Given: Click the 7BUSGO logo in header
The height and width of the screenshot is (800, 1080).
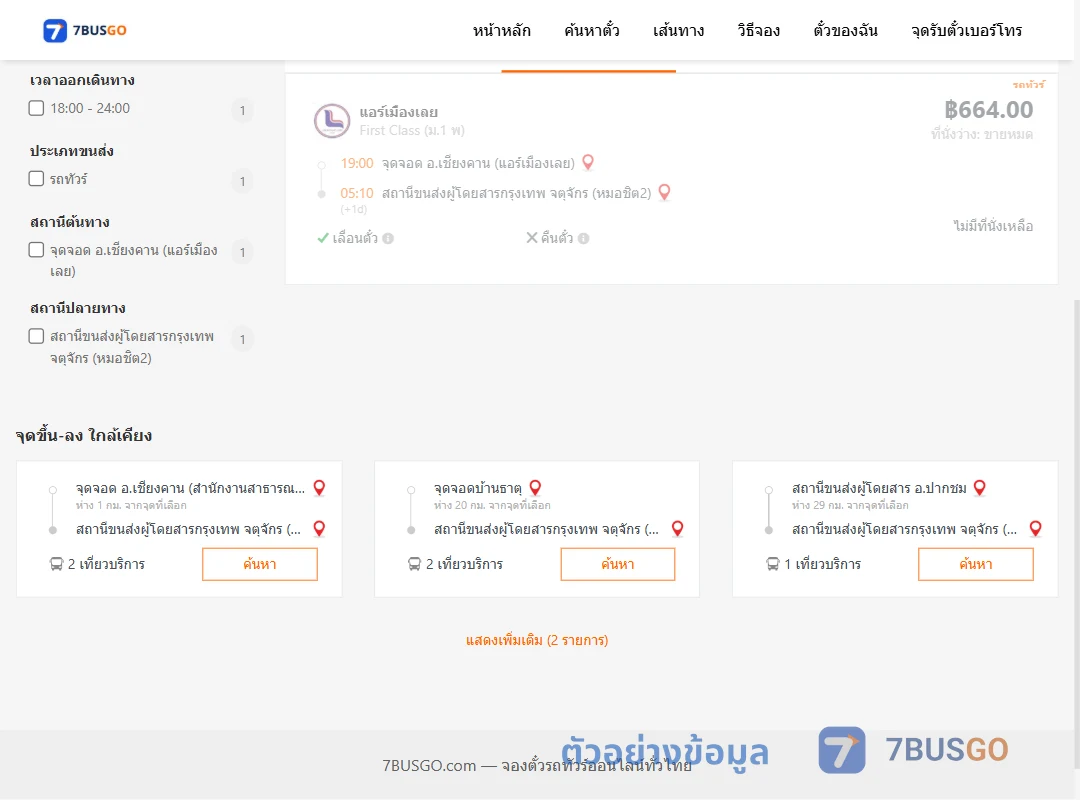Looking at the screenshot, I should tap(85, 30).
